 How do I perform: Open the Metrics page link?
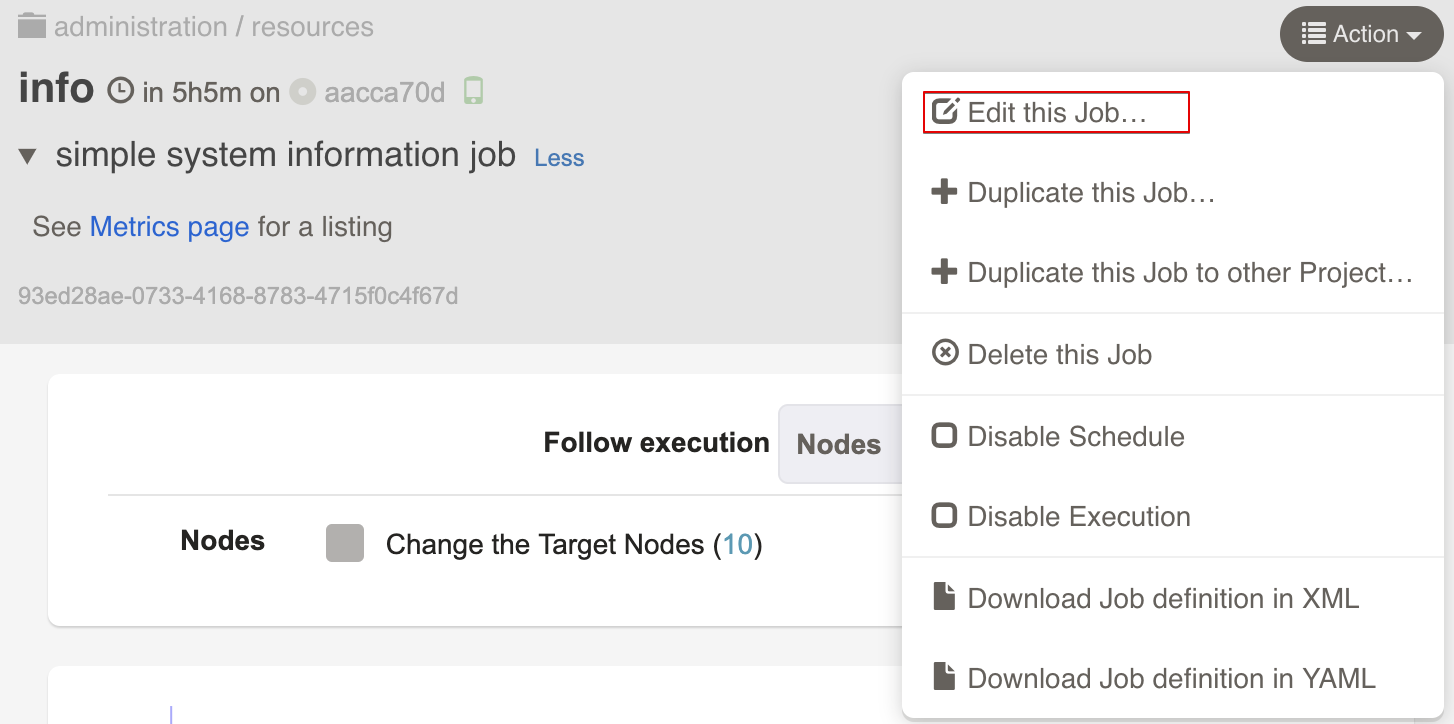point(169,227)
